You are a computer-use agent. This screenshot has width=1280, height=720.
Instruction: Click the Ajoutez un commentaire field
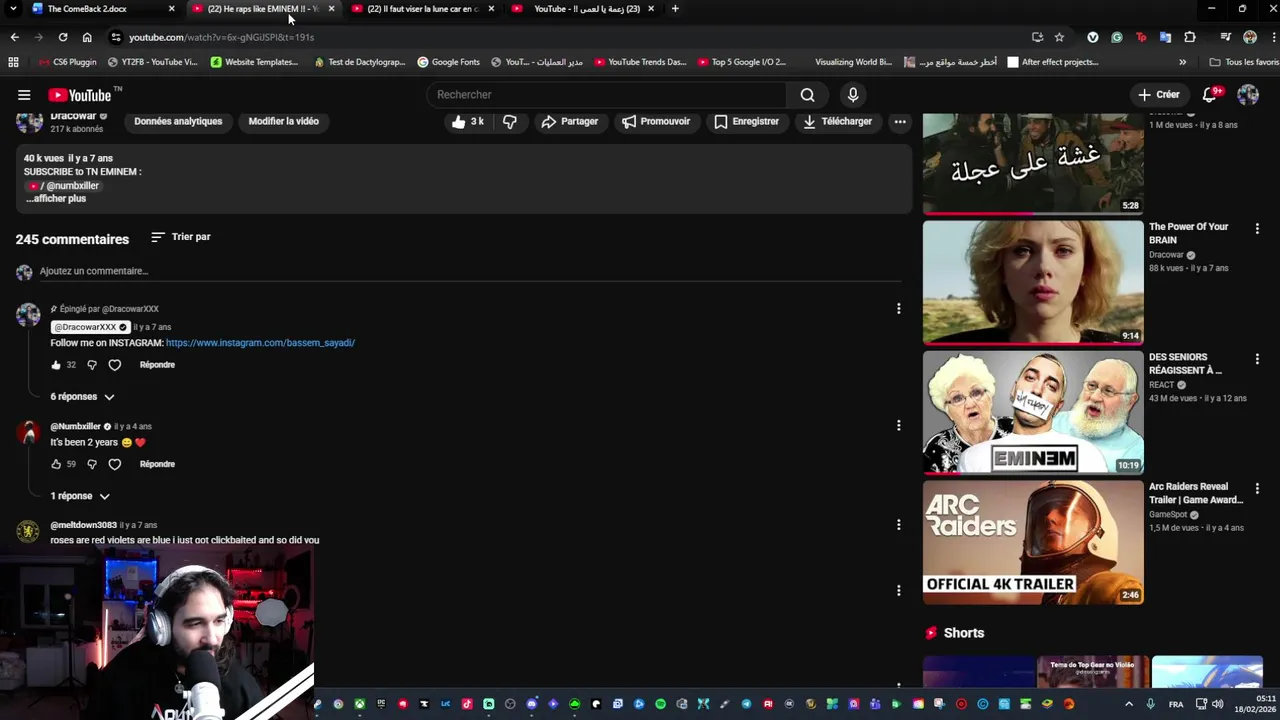(470, 271)
